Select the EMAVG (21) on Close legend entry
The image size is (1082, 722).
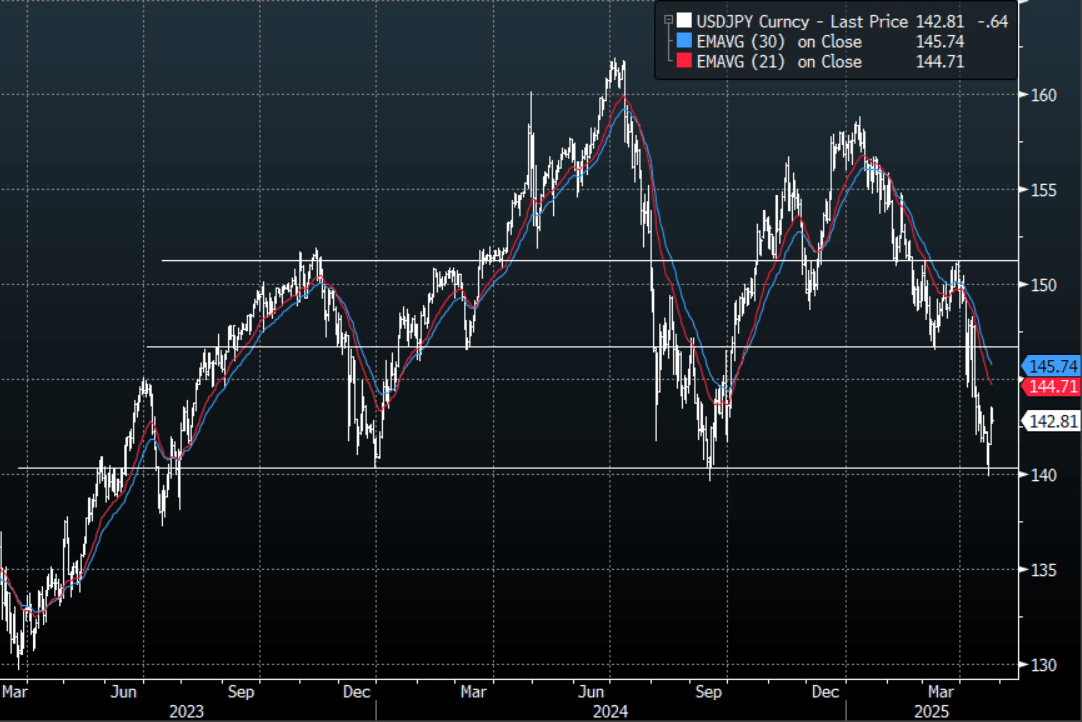coord(779,61)
